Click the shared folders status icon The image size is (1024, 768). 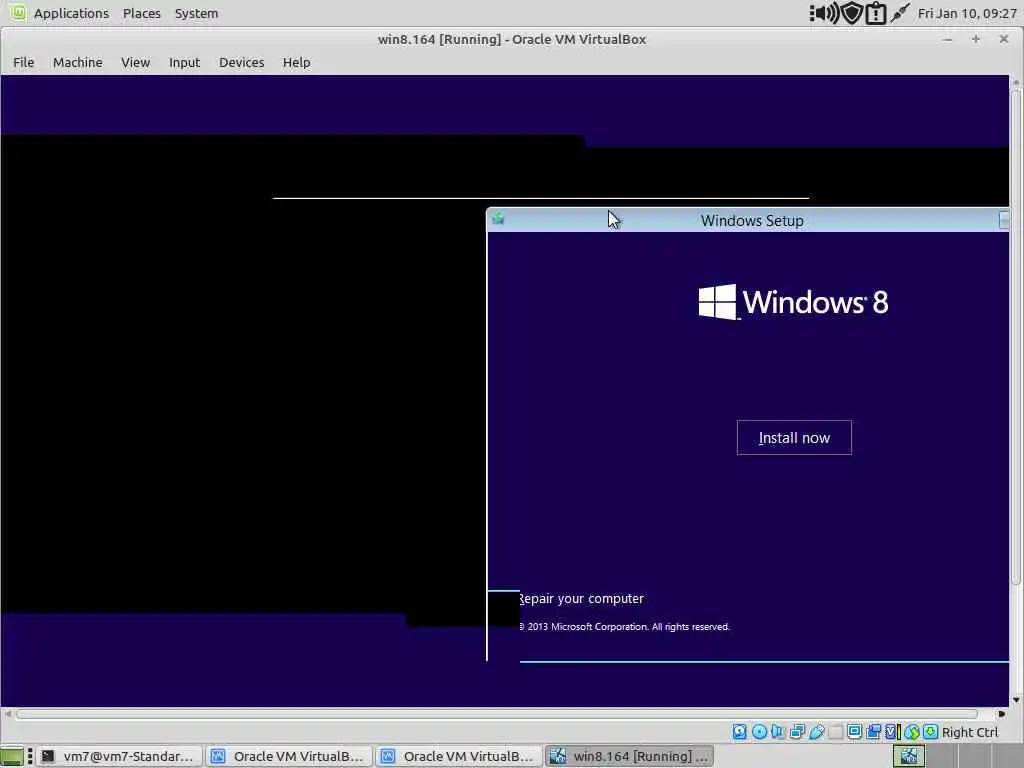(x=874, y=732)
